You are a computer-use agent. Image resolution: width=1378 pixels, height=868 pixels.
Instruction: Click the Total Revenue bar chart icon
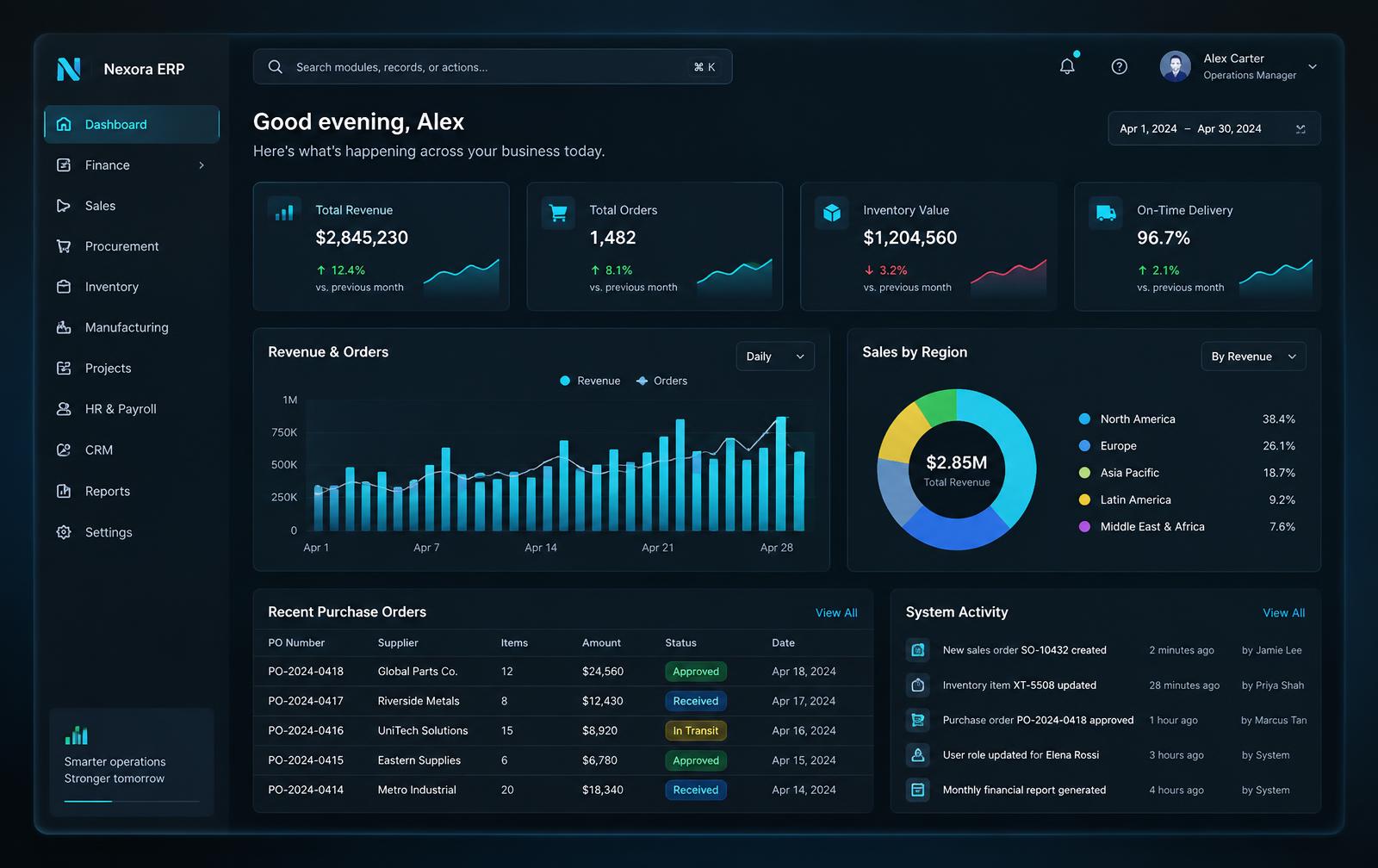coord(284,212)
